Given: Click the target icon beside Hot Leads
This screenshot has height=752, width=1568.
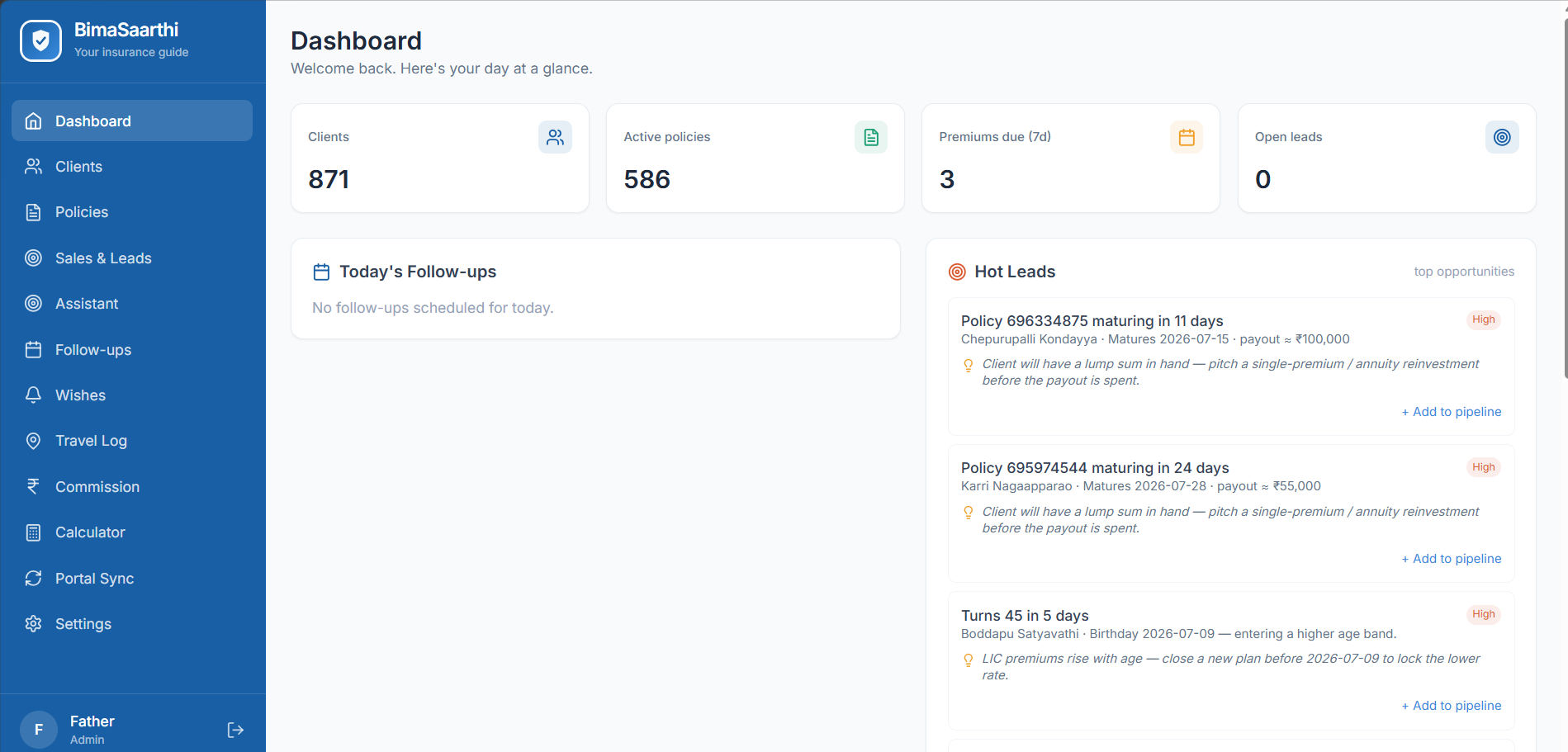Looking at the screenshot, I should coord(957,272).
